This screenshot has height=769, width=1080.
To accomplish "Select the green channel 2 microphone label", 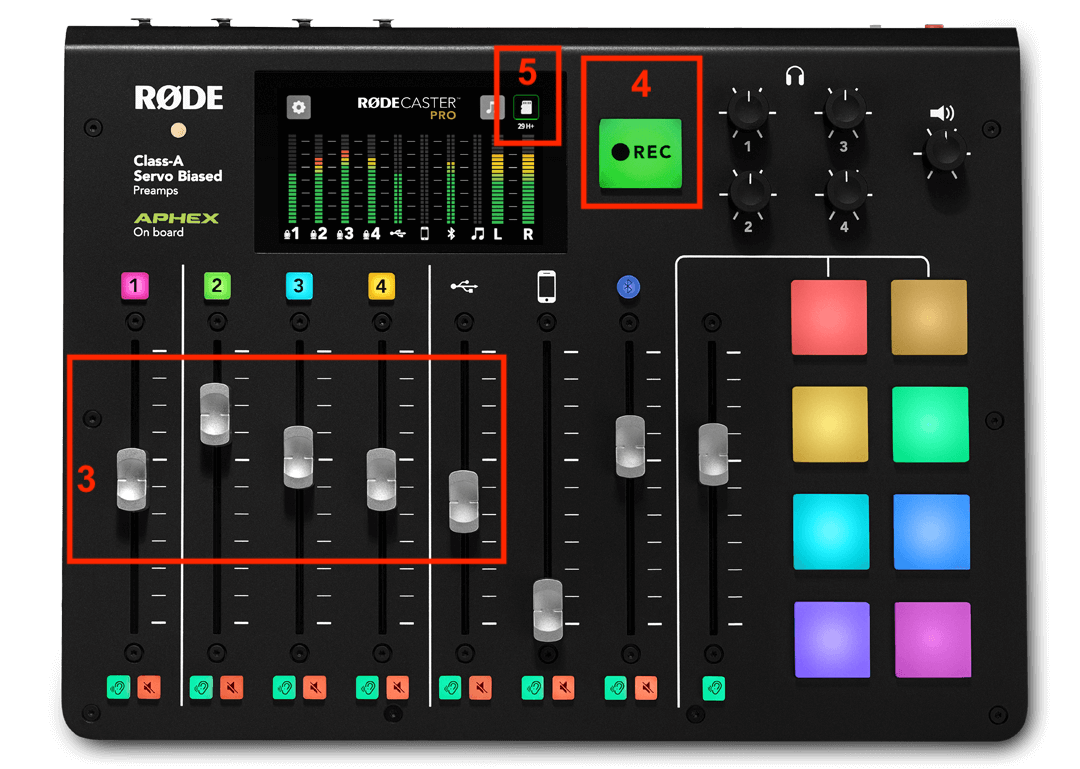I will click(x=217, y=286).
